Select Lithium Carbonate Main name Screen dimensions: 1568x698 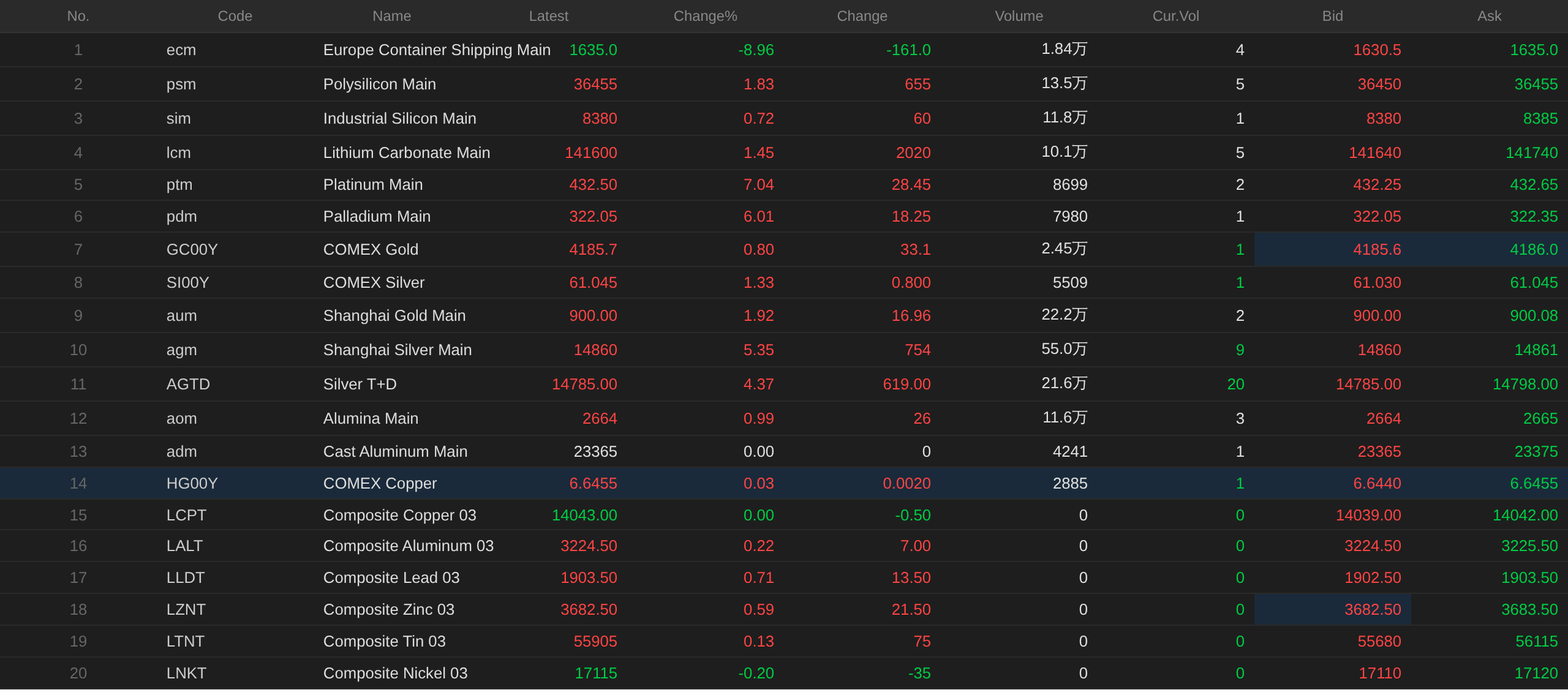406,152
